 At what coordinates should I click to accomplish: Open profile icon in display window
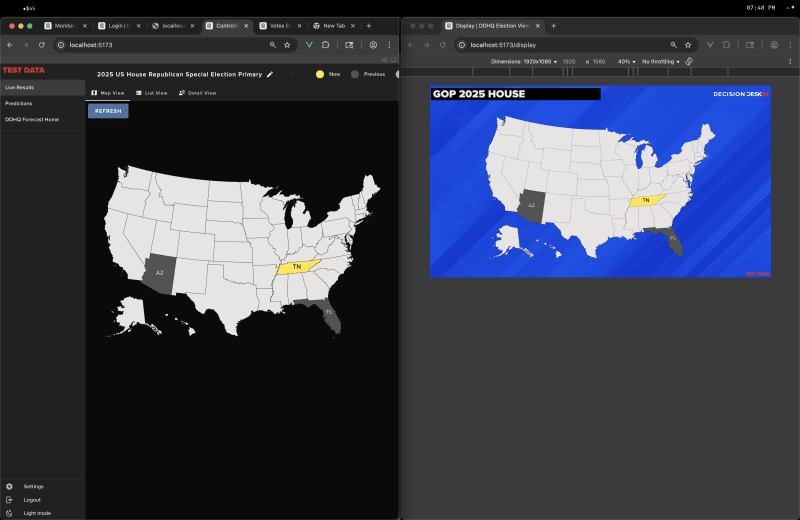774,45
